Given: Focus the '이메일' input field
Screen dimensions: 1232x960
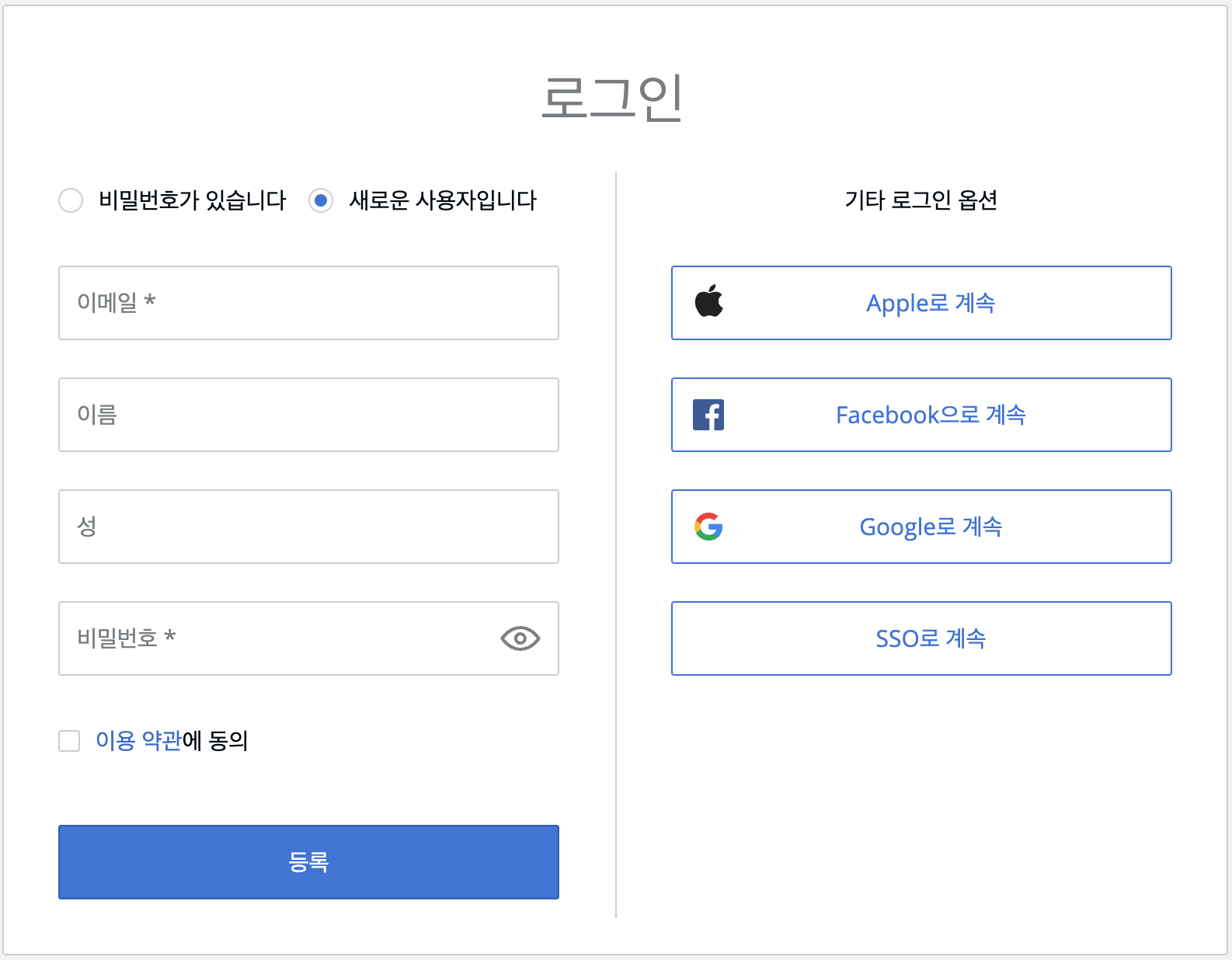Looking at the screenshot, I should click(308, 303).
